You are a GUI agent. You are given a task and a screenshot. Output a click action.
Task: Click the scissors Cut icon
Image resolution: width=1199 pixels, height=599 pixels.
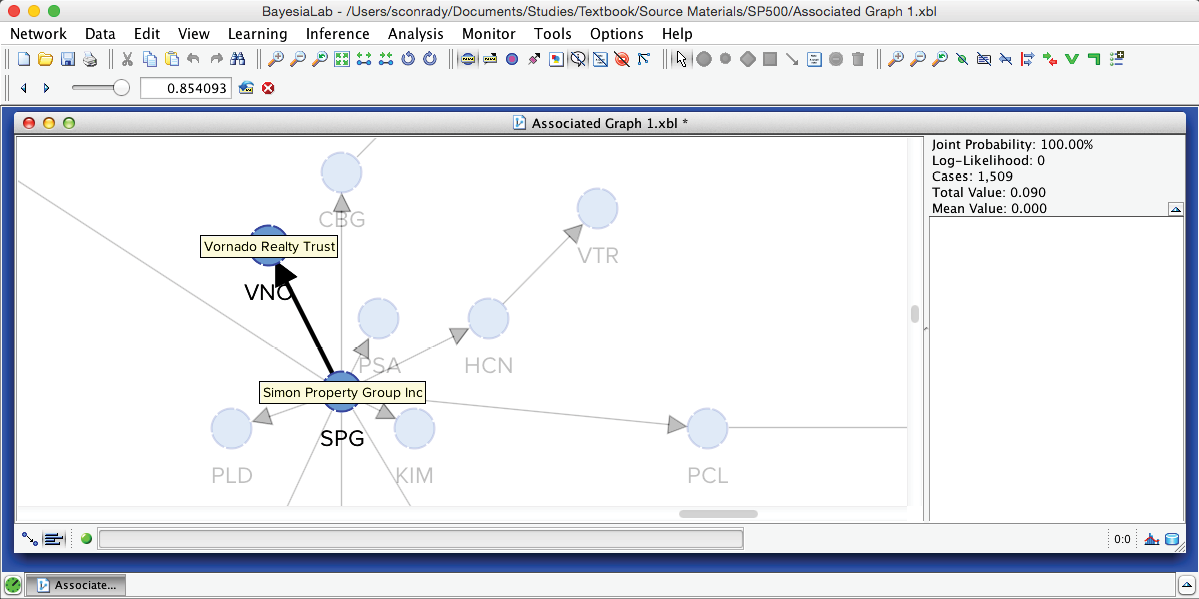[x=128, y=59]
